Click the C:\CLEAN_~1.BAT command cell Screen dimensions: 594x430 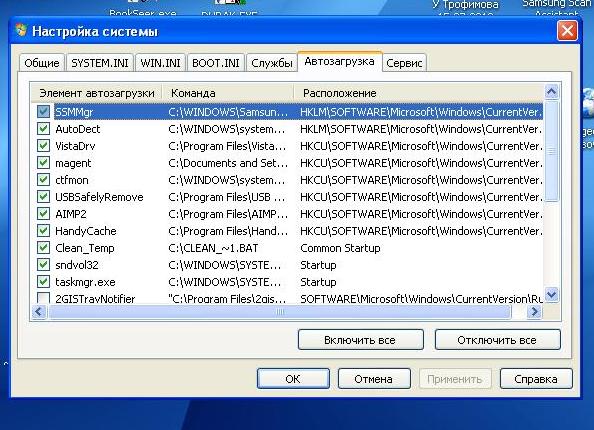pyautogui.click(x=213, y=249)
